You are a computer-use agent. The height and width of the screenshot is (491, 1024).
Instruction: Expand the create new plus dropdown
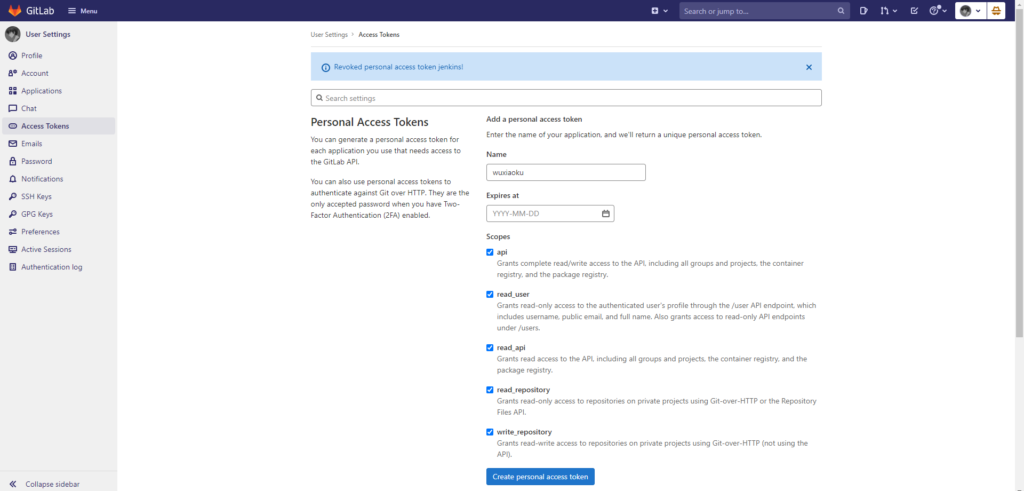click(659, 11)
